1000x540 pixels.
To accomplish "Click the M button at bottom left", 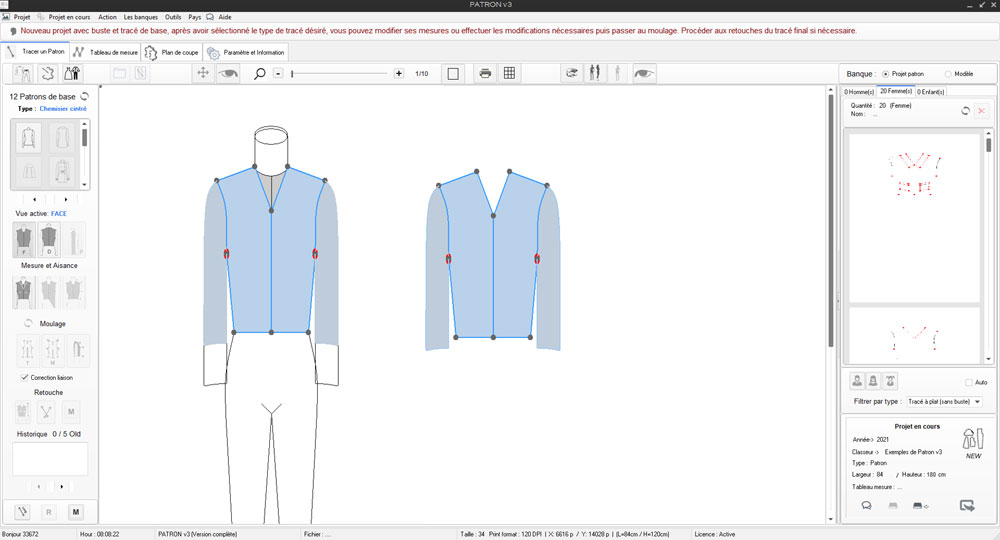I will [x=76, y=512].
